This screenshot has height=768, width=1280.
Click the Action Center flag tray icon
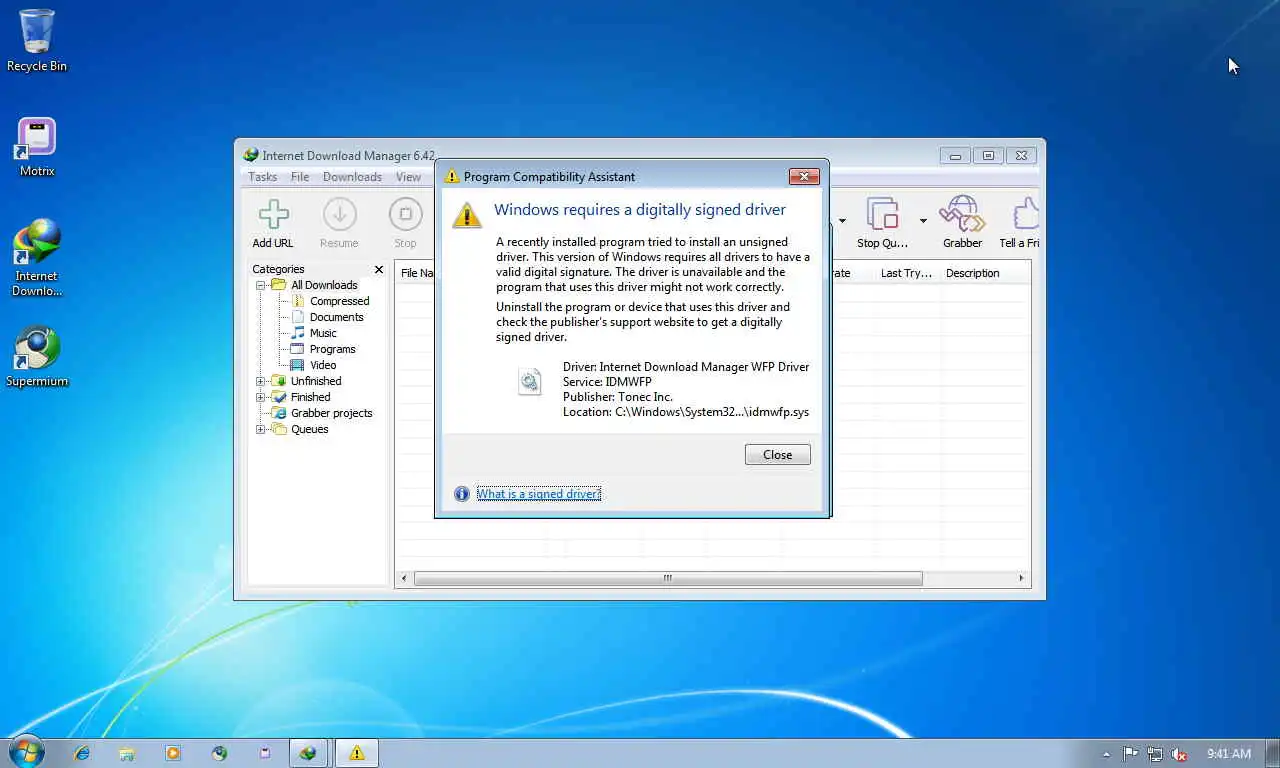click(1130, 754)
